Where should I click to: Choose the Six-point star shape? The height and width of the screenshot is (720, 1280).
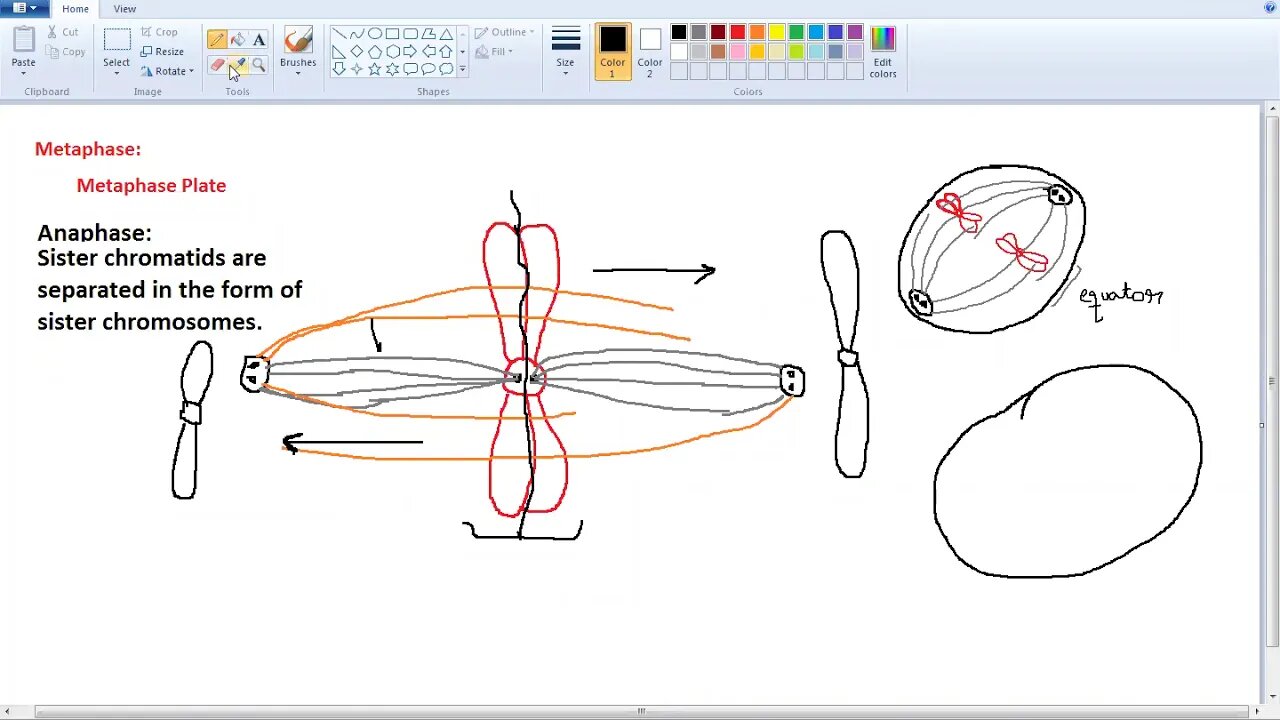[393, 70]
